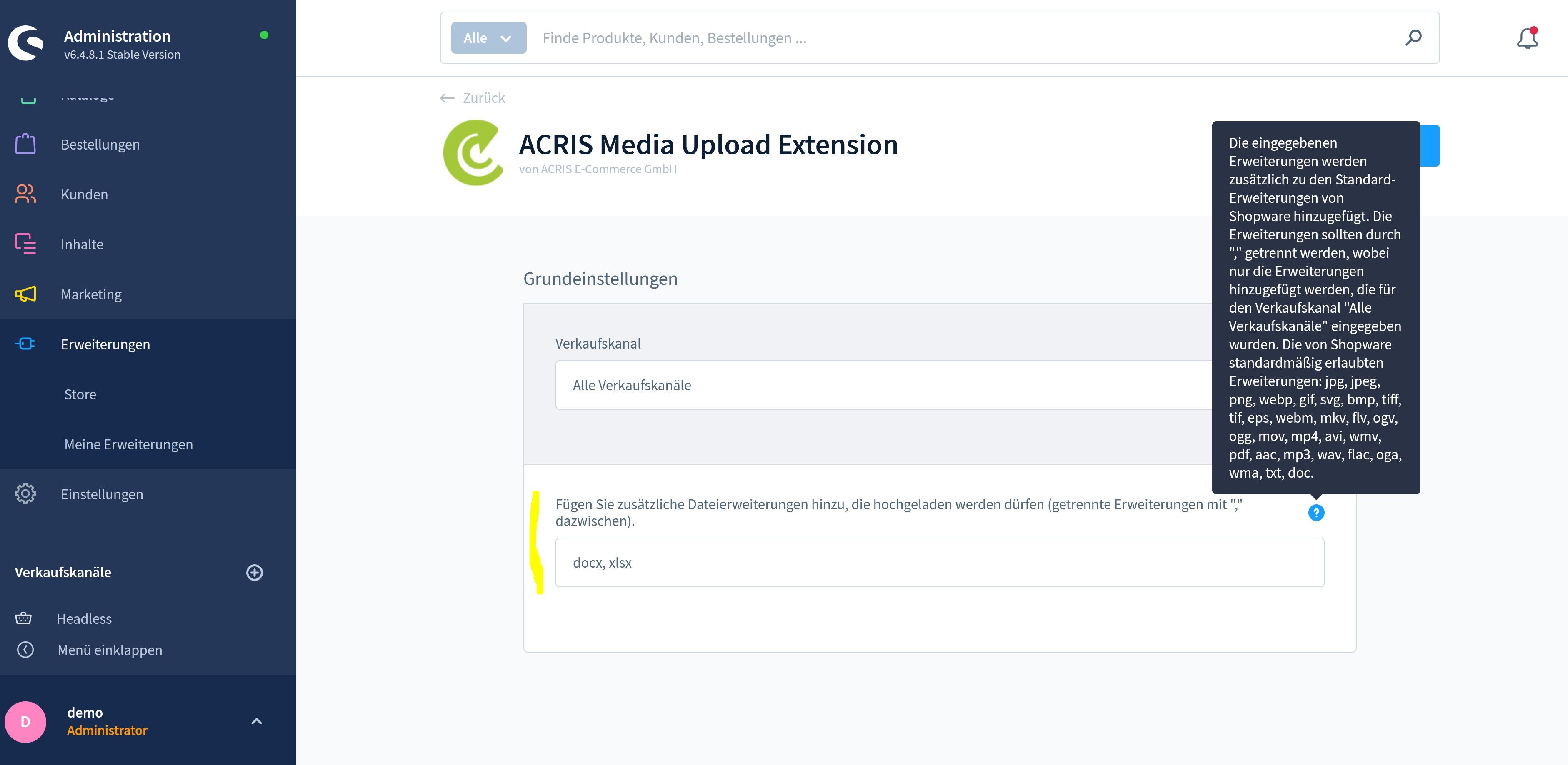1568x765 pixels.
Task: Click the ACRIS extension logo
Action: (473, 152)
